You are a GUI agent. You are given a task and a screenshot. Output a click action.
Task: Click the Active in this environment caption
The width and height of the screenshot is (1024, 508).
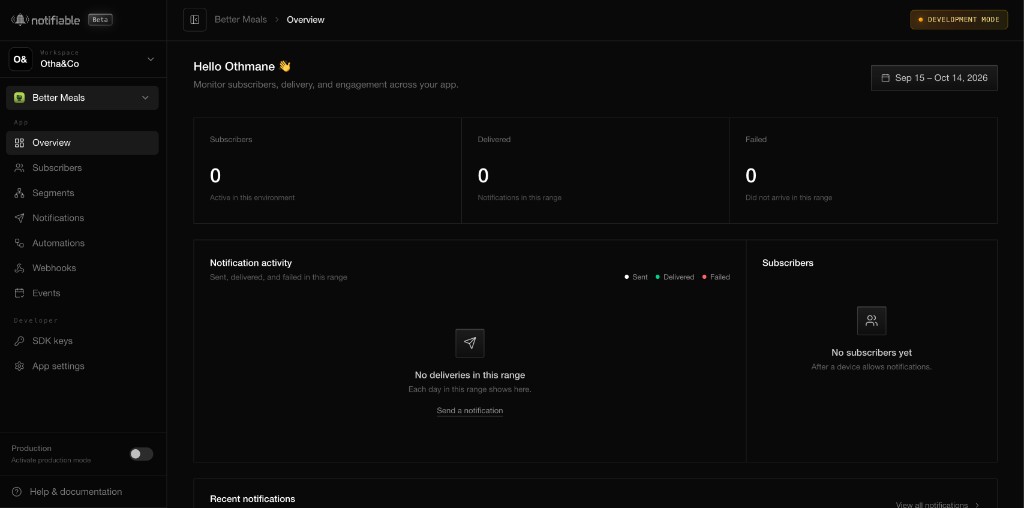(x=252, y=197)
